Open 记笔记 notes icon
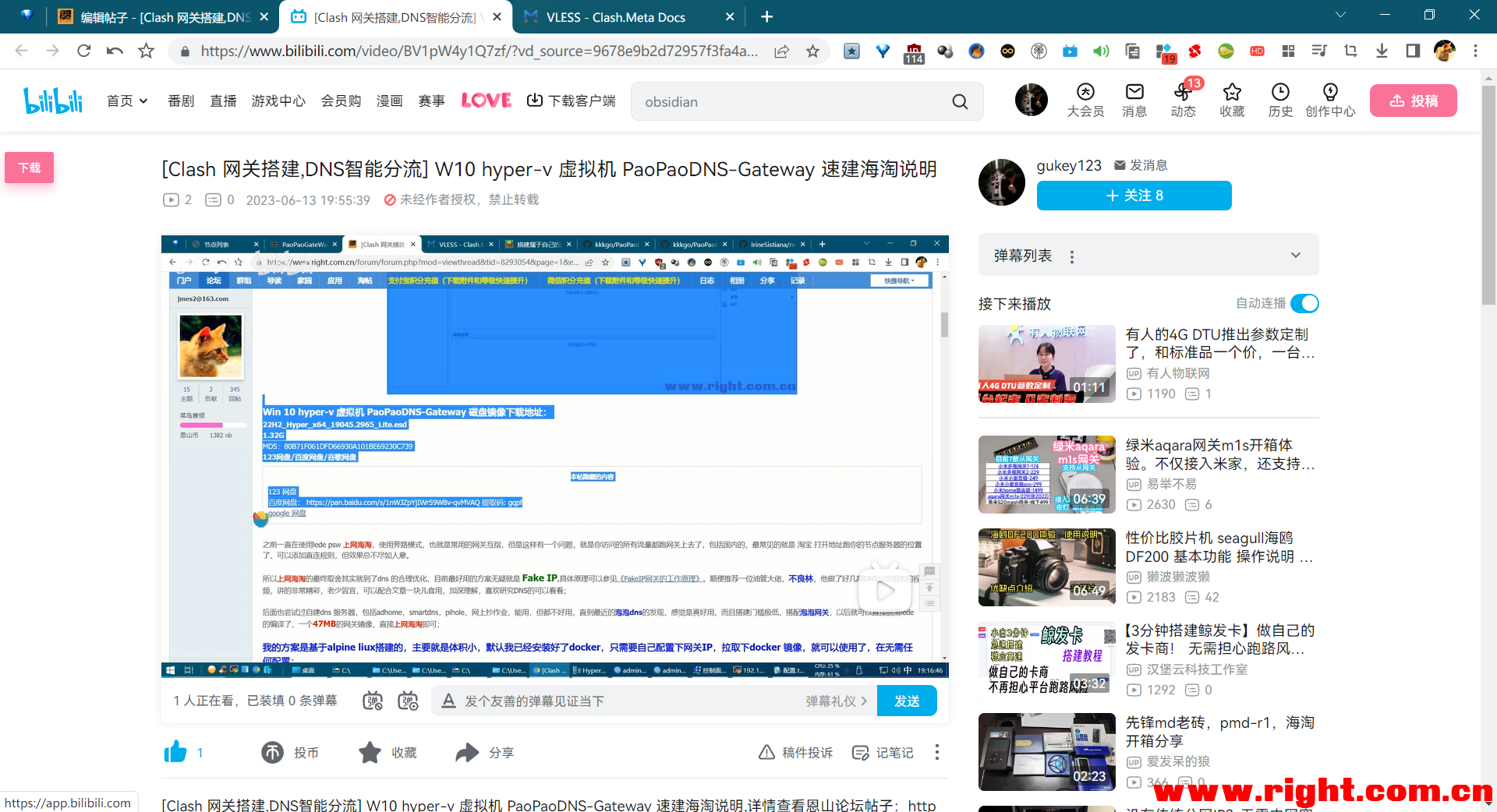The width and height of the screenshot is (1497, 812). click(860, 752)
